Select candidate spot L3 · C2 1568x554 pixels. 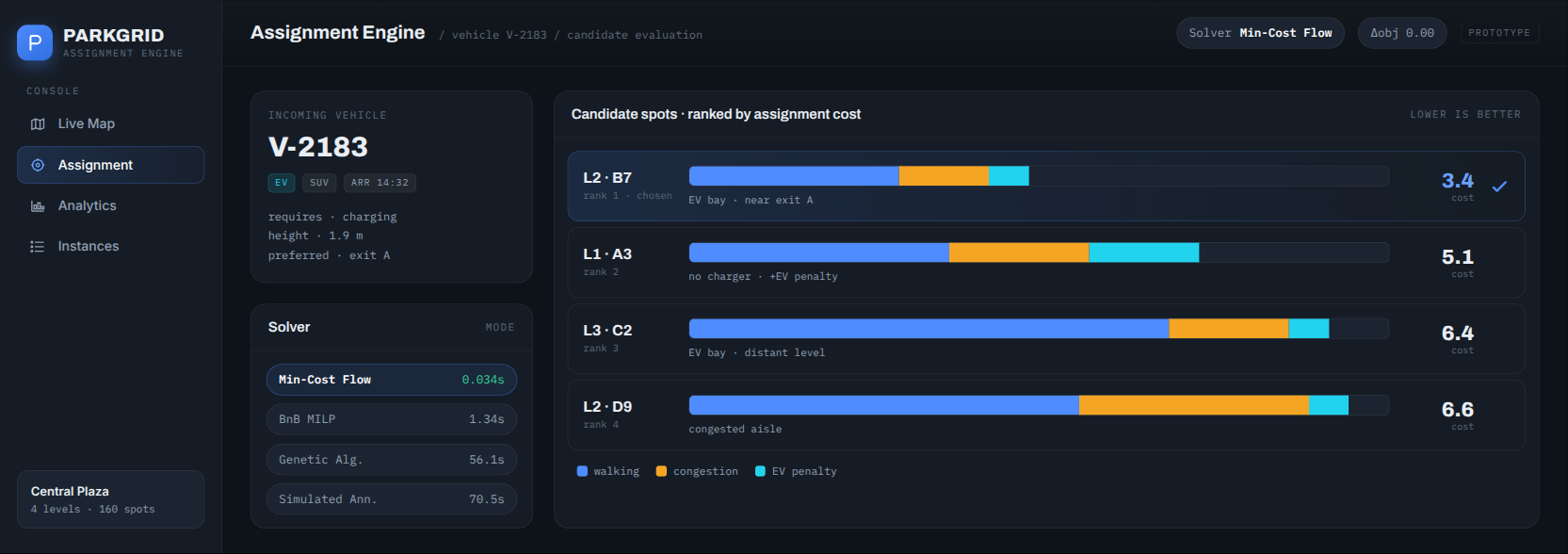click(1046, 339)
